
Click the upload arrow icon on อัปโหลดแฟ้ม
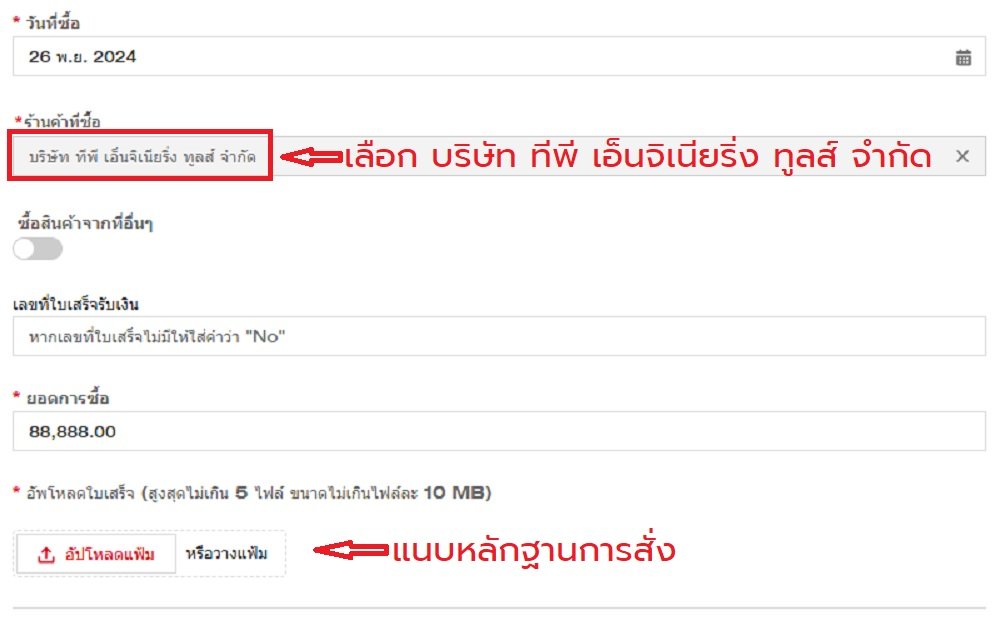tap(46, 555)
